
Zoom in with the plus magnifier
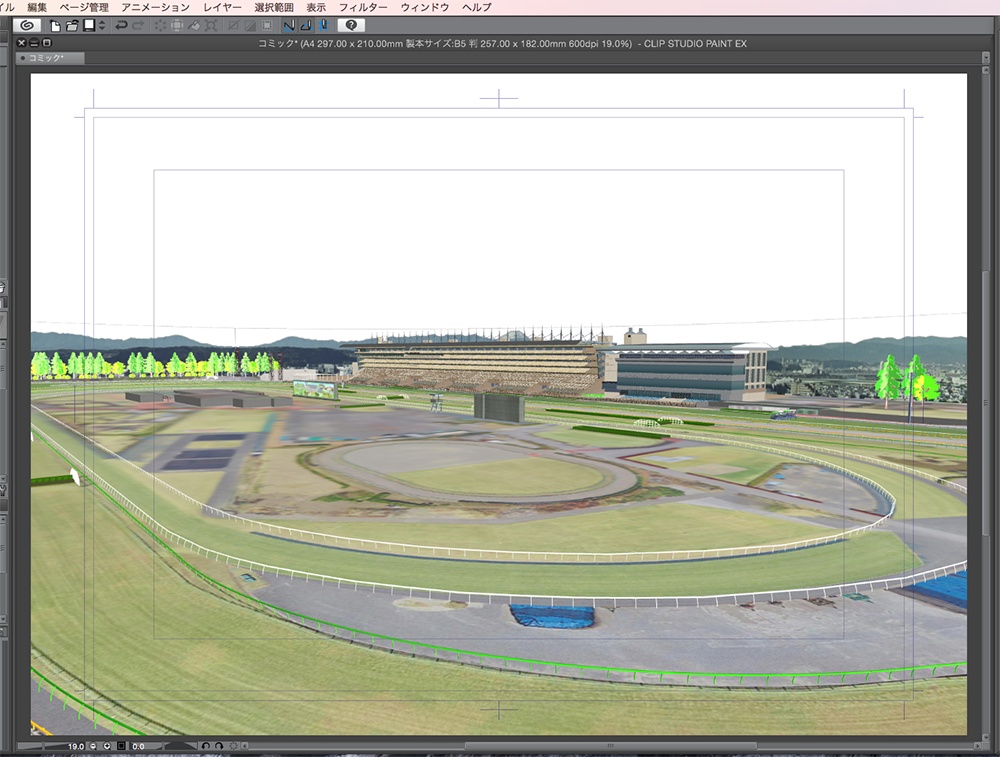[107, 746]
